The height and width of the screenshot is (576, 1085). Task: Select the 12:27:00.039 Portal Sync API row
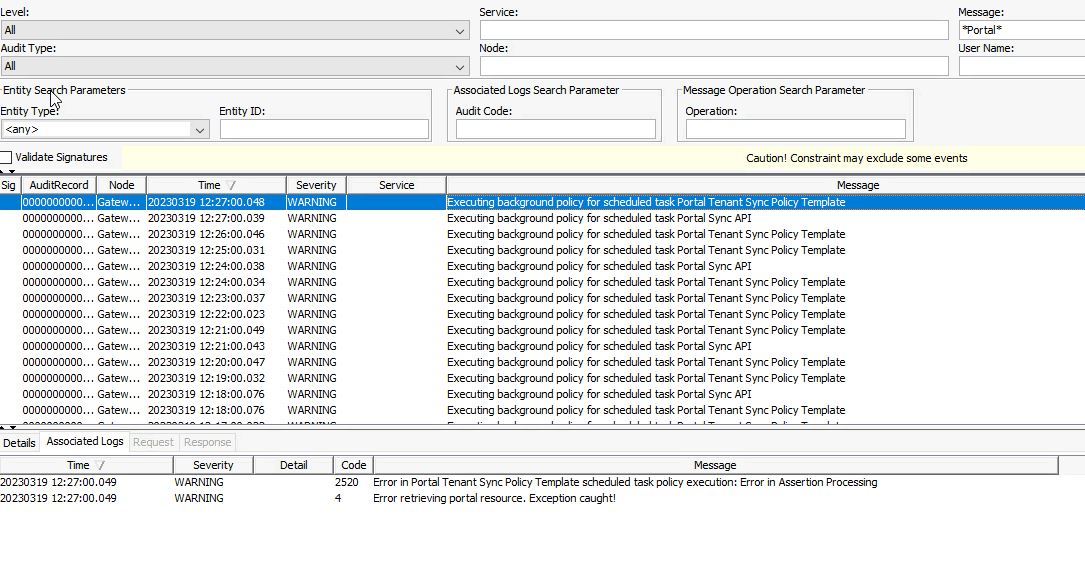pos(598,218)
